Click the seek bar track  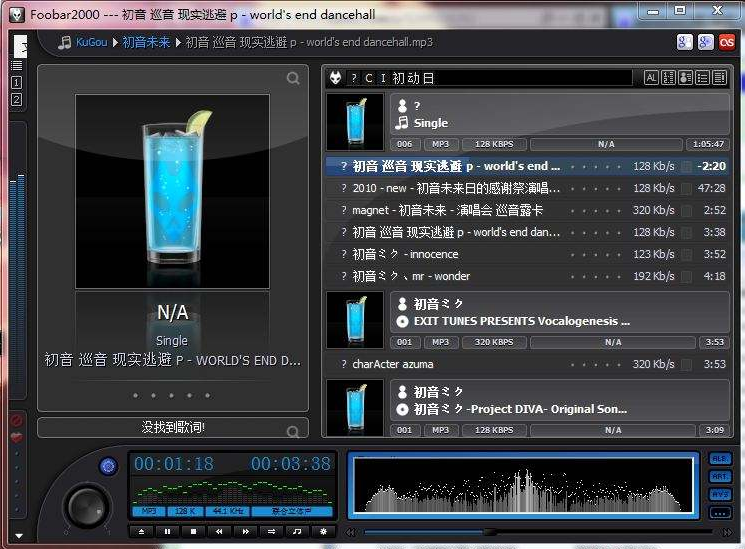[538, 532]
